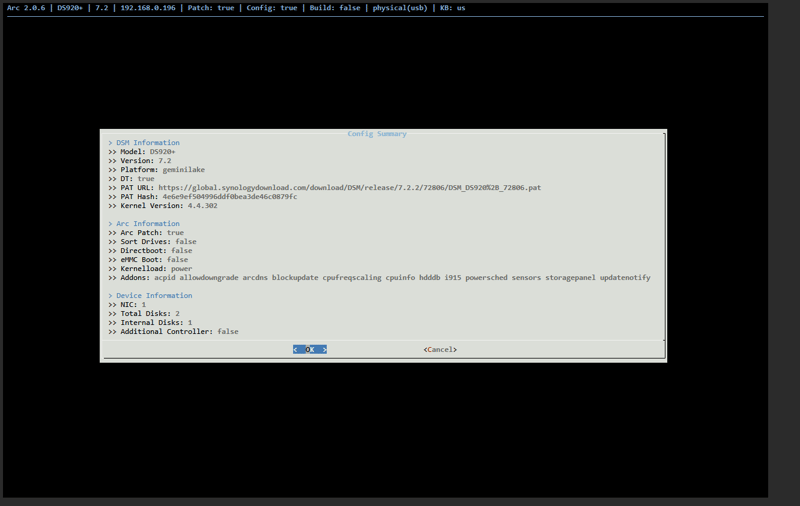Viewport: 800px width, 506px height.
Task: Click the Synology PAT URL link
Action: pyautogui.click(x=349, y=188)
